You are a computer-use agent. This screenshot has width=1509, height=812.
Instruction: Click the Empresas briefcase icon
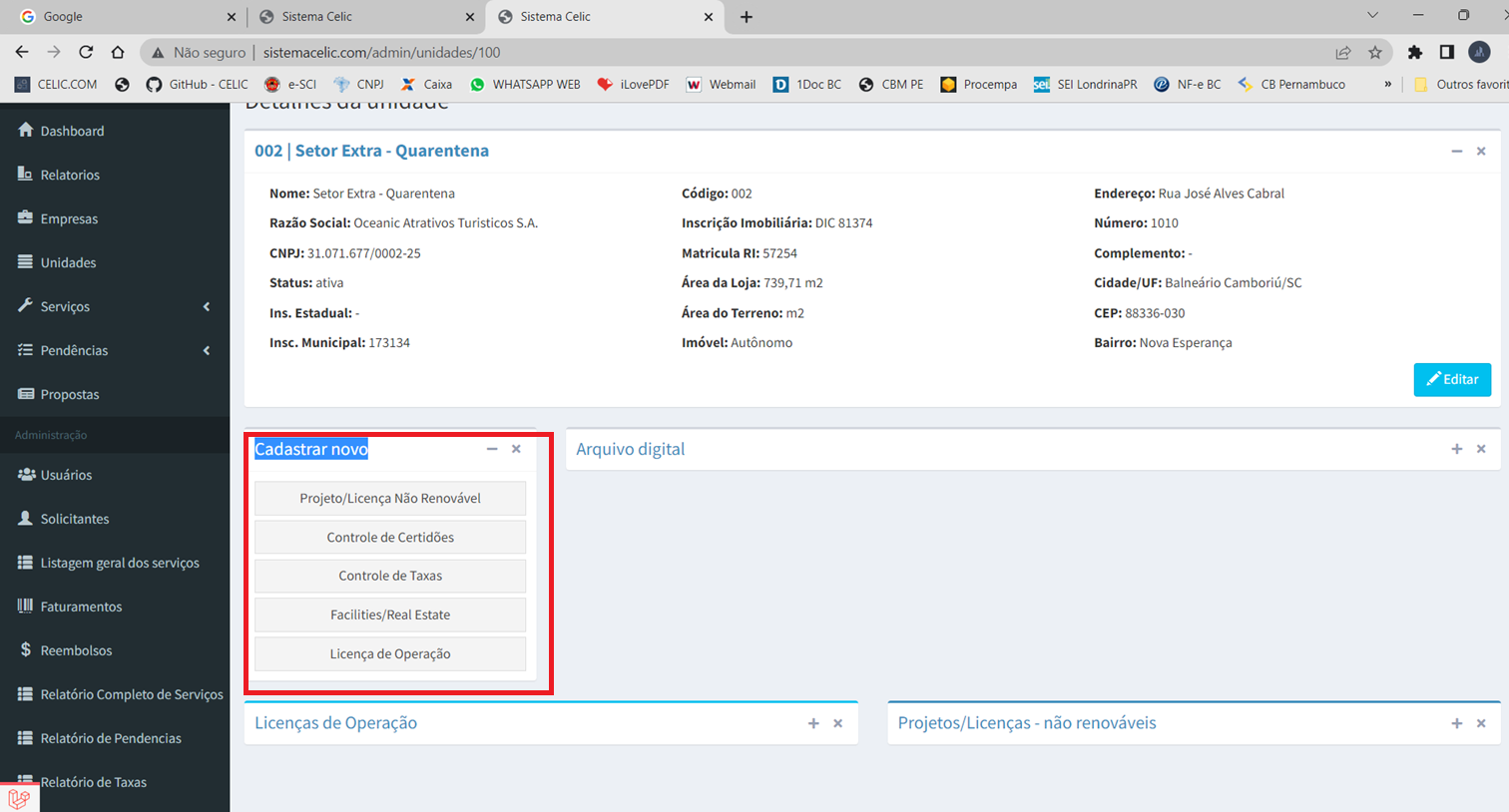coord(26,218)
